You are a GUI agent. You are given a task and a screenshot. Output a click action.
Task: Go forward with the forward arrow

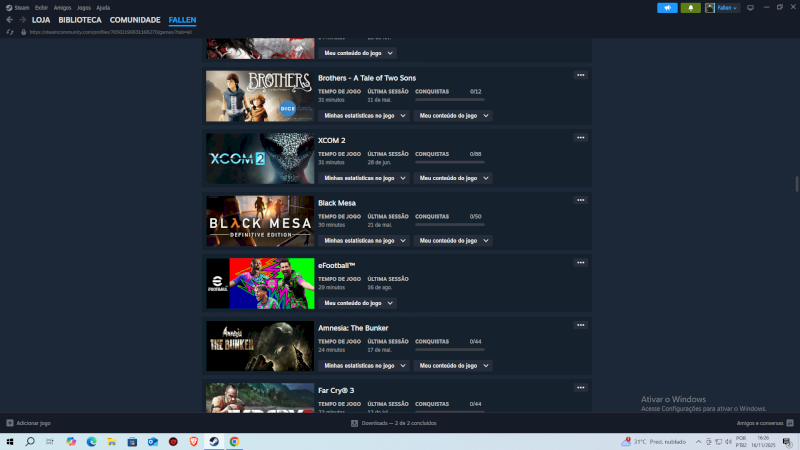[22, 20]
